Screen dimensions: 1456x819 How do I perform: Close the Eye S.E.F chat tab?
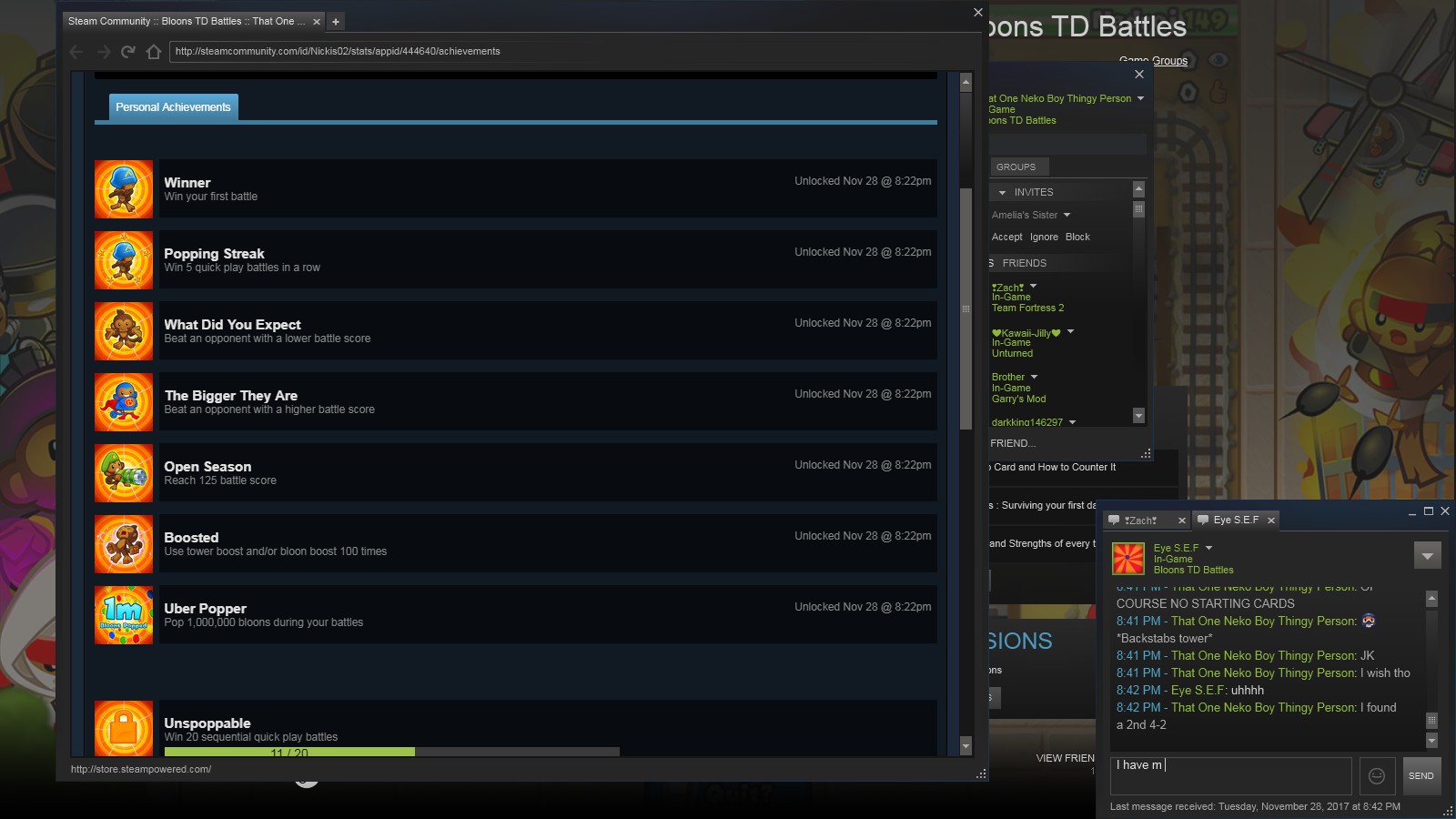tap(1271, 521)
